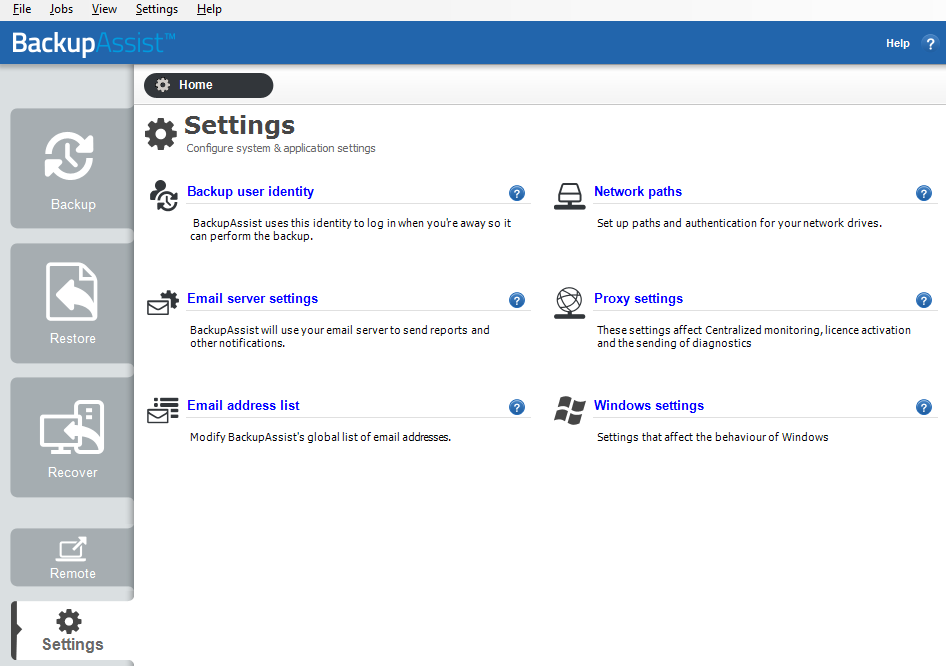Open the Backup section in sidebar
The height and width of the screenshot is (666, 946).
point(72,168)
